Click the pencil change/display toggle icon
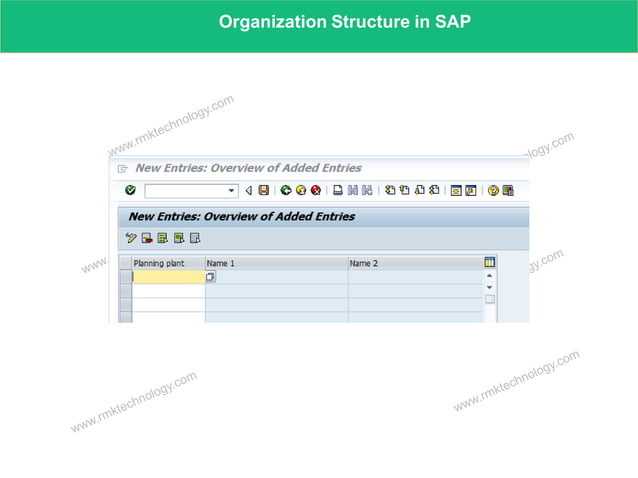Screen dimensions: 638x478 [131, 238]
